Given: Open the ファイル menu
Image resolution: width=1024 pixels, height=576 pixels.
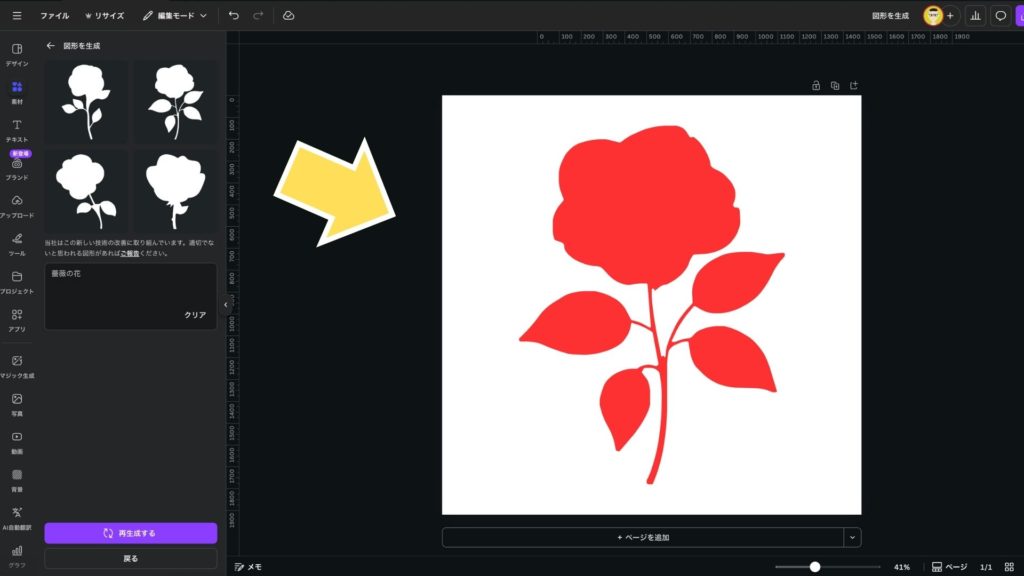Looking at the screenshot, I should [54, 16].
